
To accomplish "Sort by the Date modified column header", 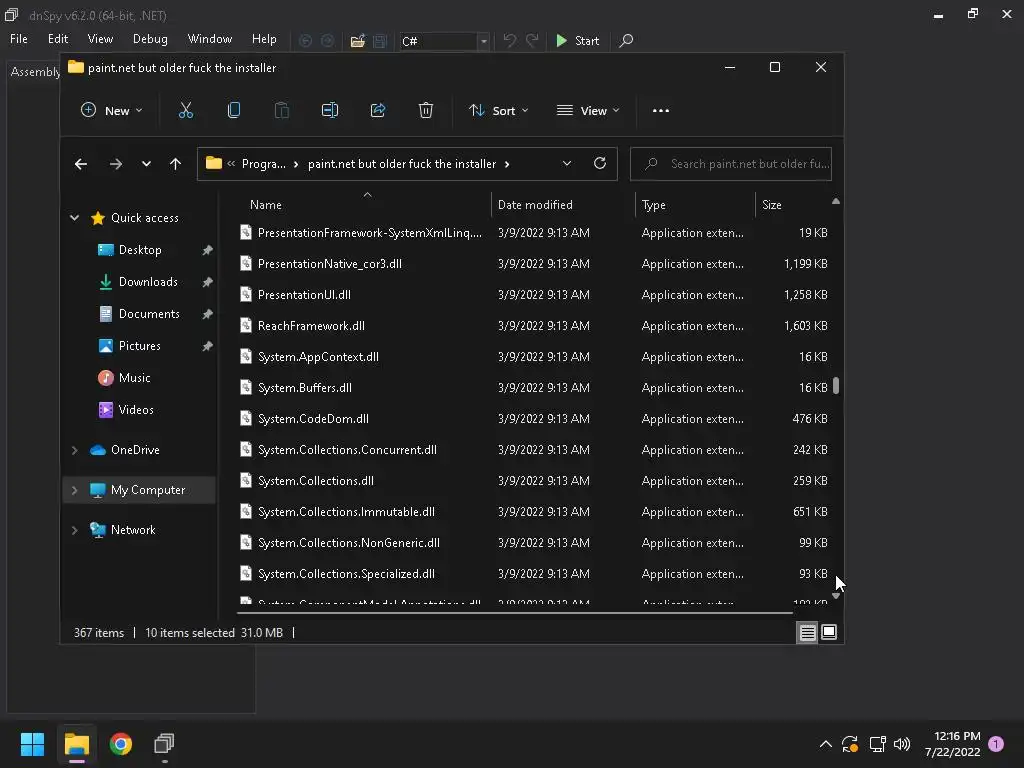I will click(x=563, y=204).
